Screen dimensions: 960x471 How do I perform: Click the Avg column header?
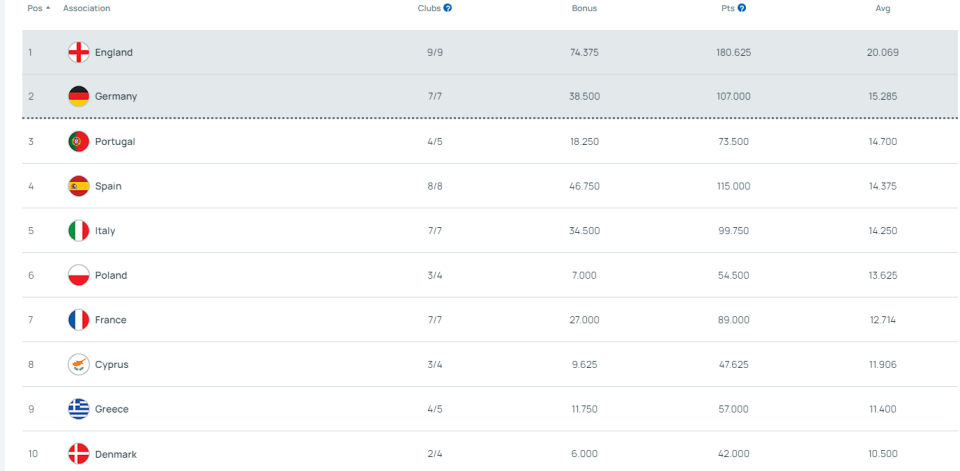pyautogui.click(x=882, y=8)
